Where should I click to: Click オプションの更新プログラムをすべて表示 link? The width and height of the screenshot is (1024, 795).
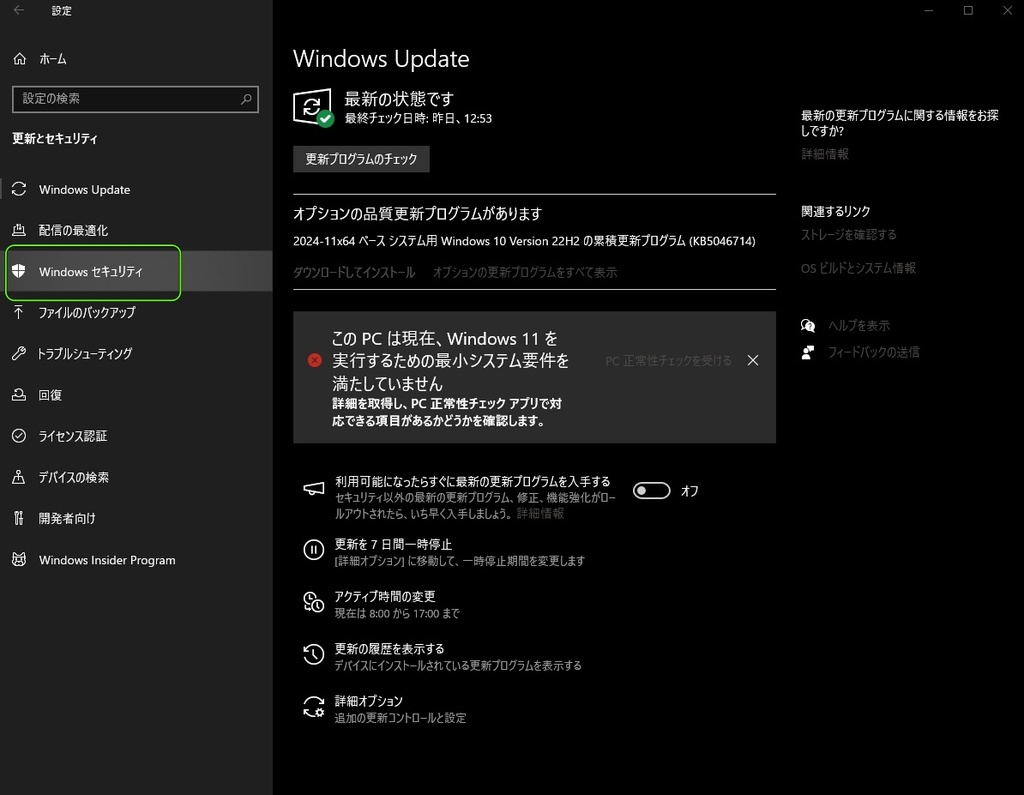tap(525, 272)
